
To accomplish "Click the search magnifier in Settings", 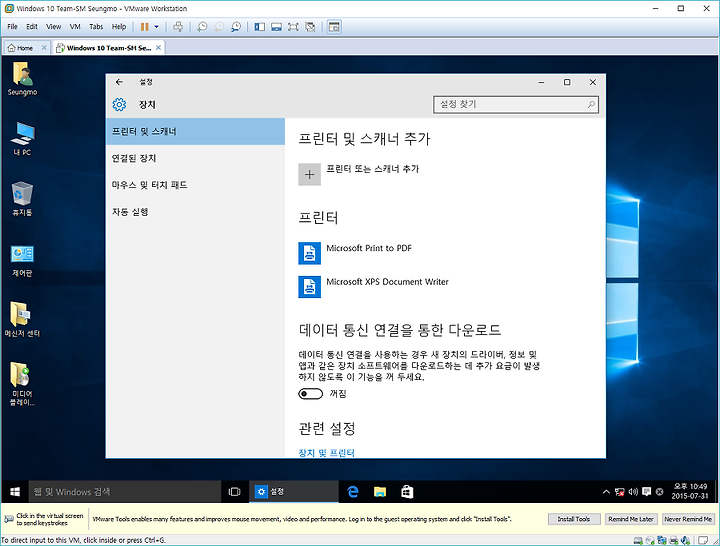I will tap(591, 105).
